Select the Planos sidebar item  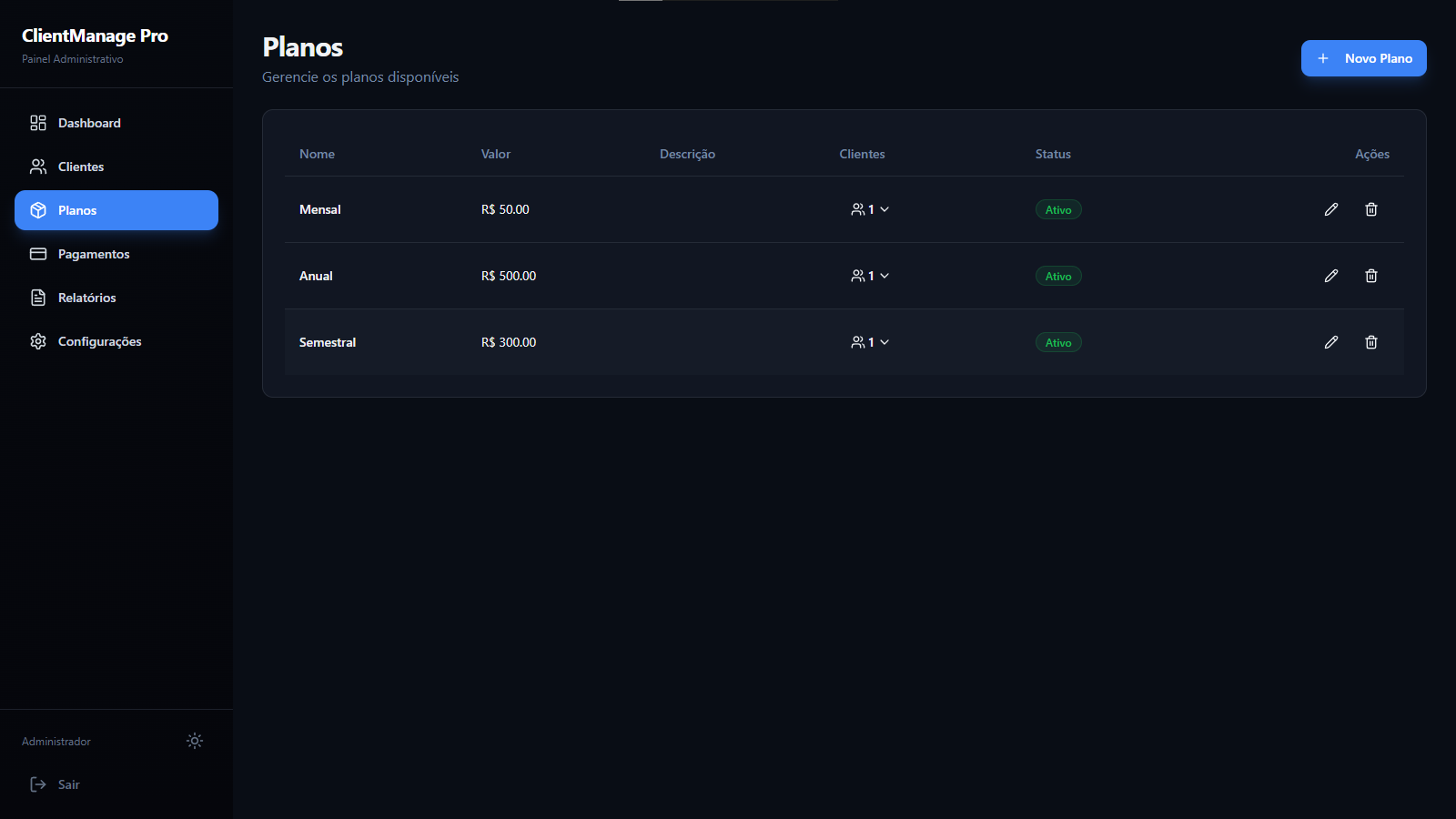(116, 210)
